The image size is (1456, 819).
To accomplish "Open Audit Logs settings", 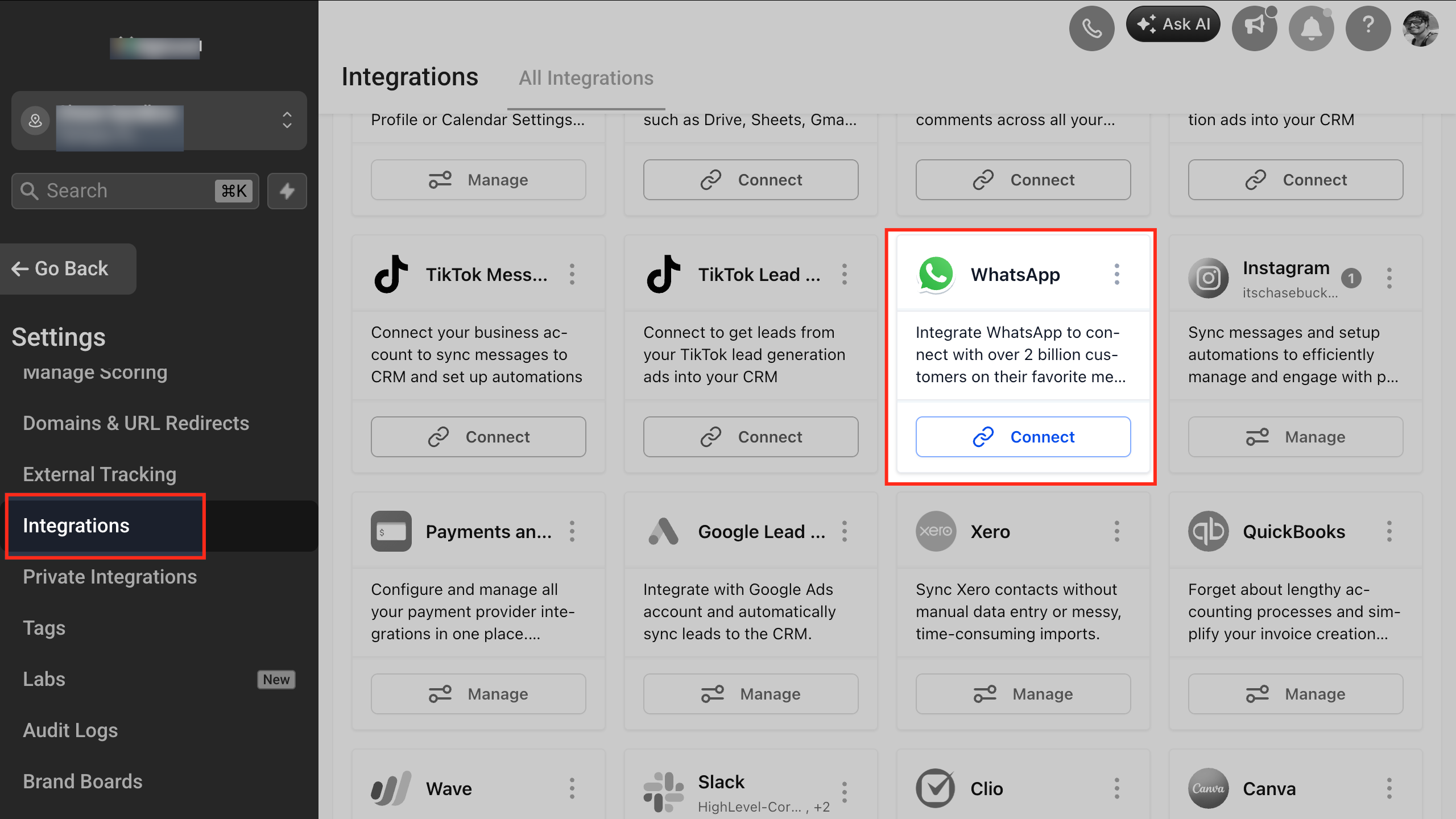I will click(x=71, y=730).
